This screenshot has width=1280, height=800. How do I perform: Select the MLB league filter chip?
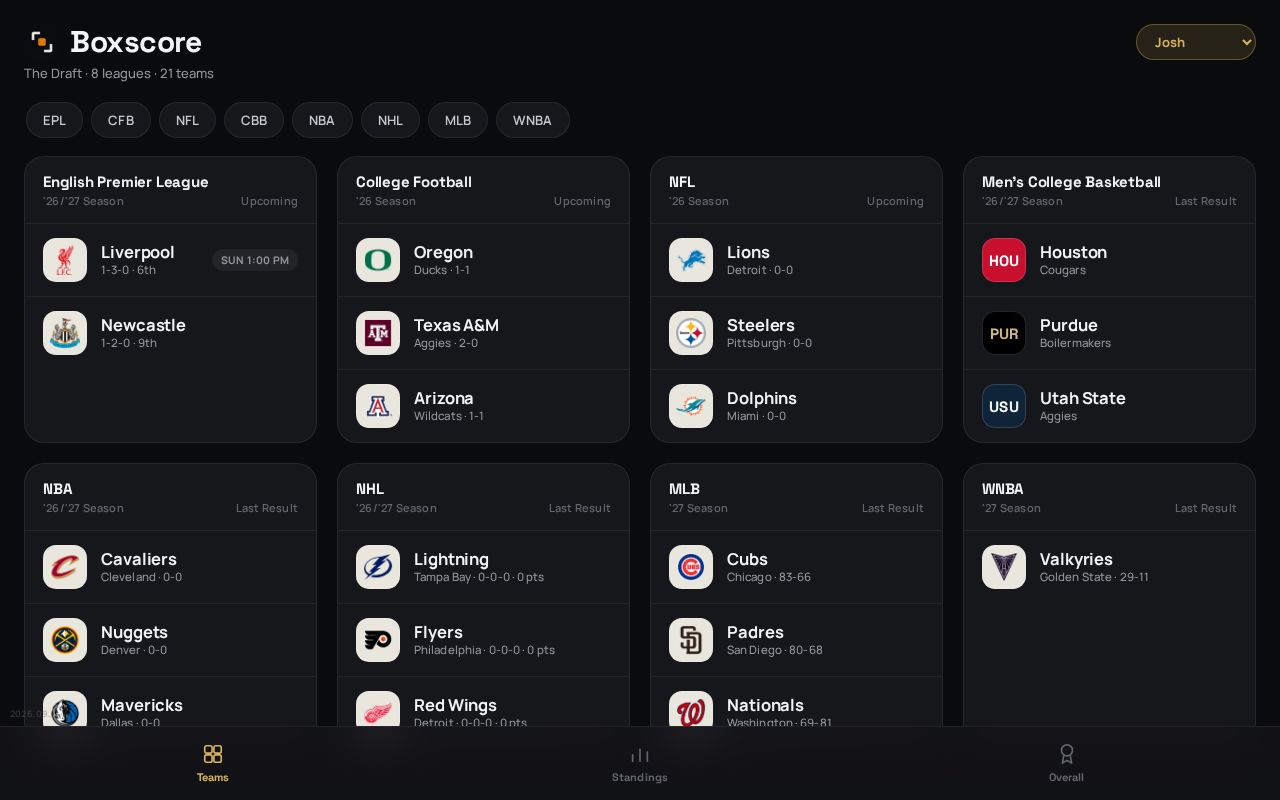click(x=458, y=120)
